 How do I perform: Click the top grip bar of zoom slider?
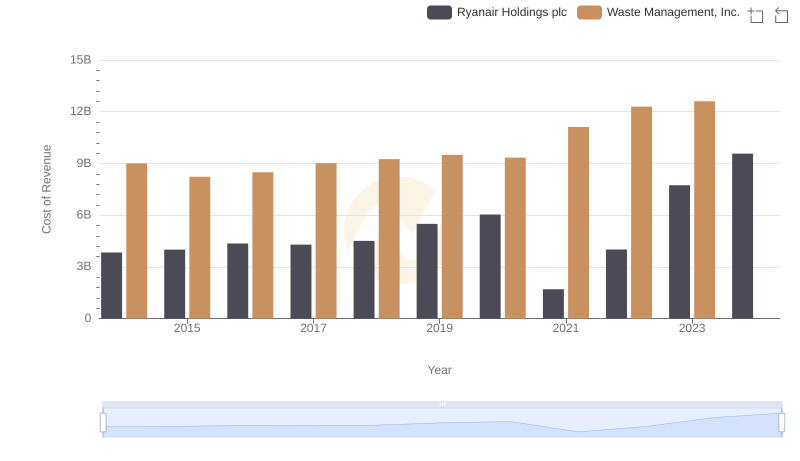pyautogui.click(x=442, y=404)
